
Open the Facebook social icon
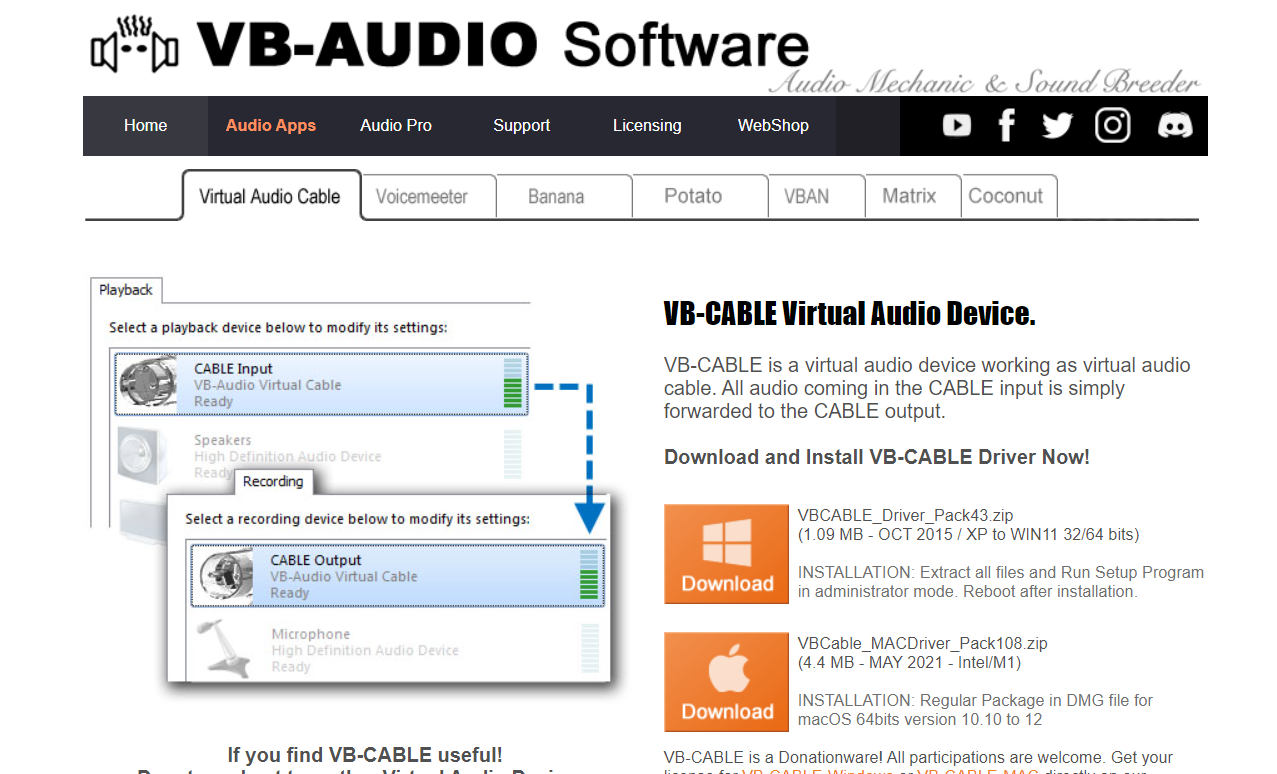pos(1007,125)
